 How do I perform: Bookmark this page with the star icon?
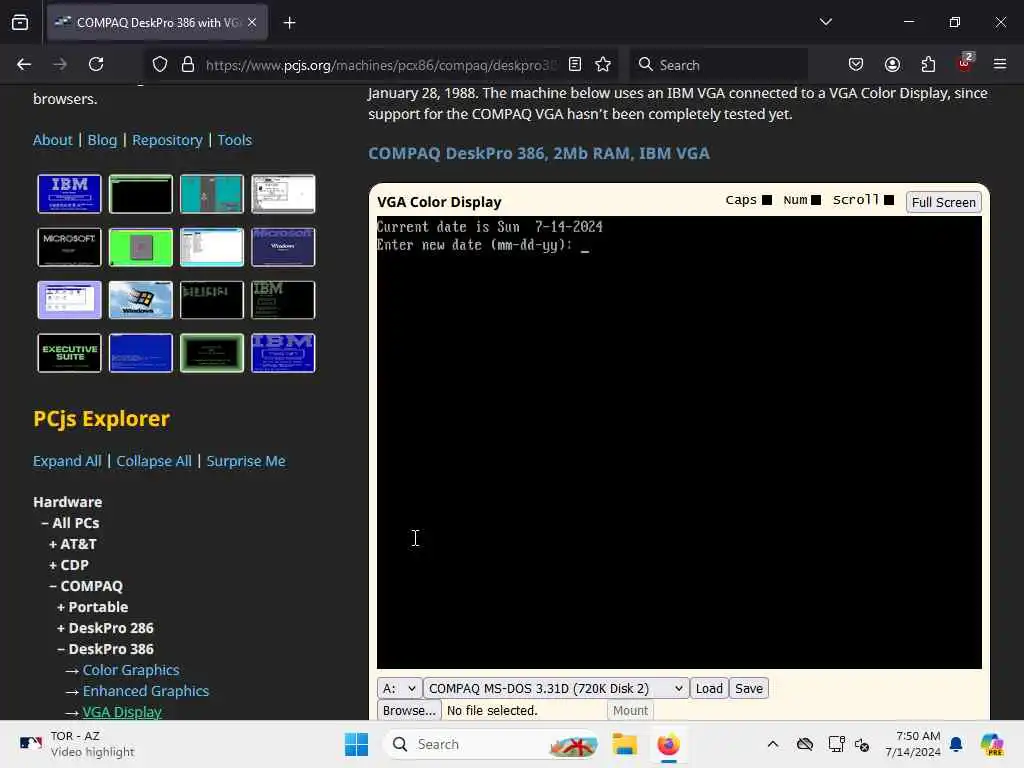click(603, 64)
